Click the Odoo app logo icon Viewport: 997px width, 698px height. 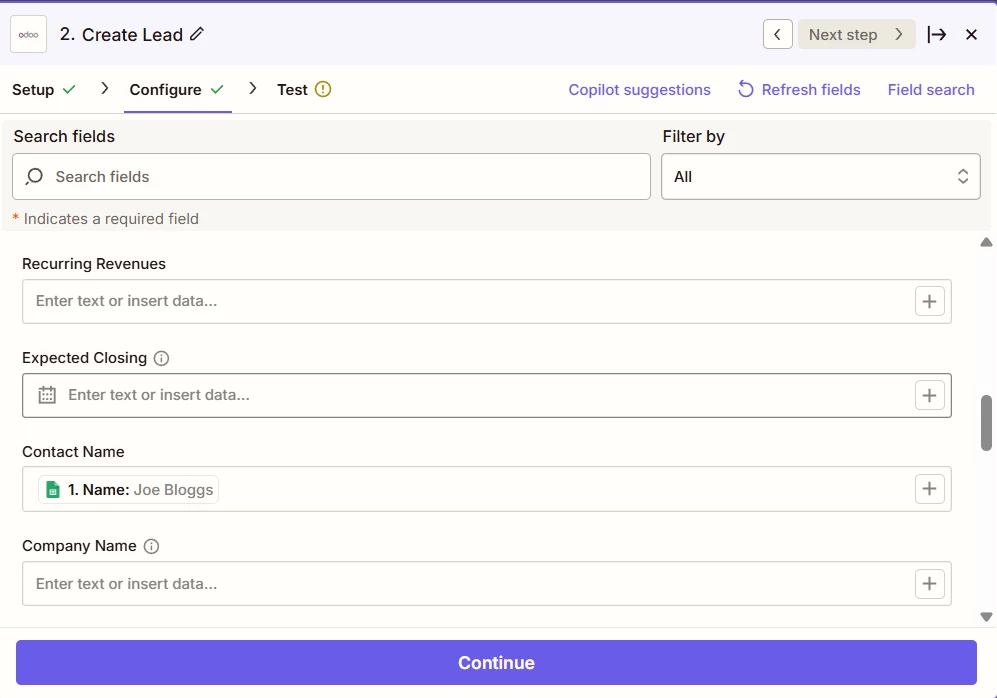[29, 34]
